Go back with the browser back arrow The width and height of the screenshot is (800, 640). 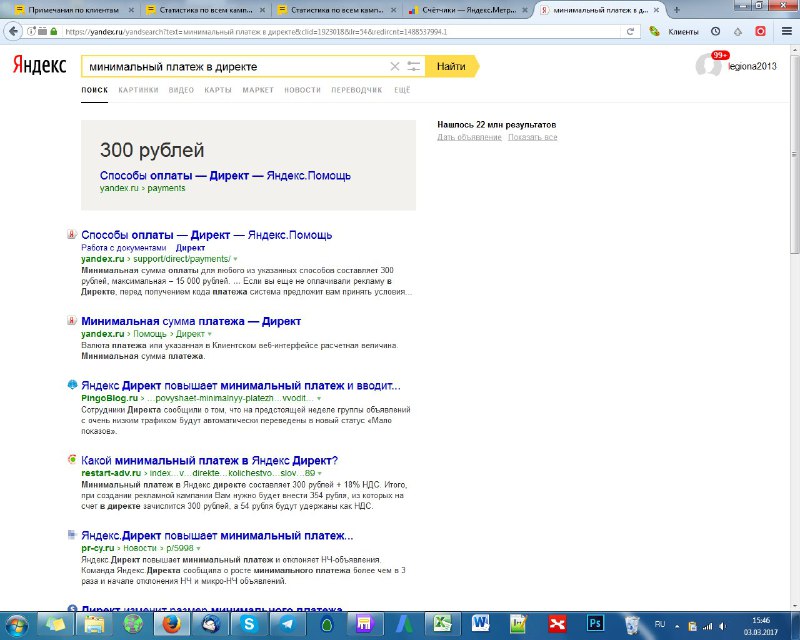(x=14, y=32)
